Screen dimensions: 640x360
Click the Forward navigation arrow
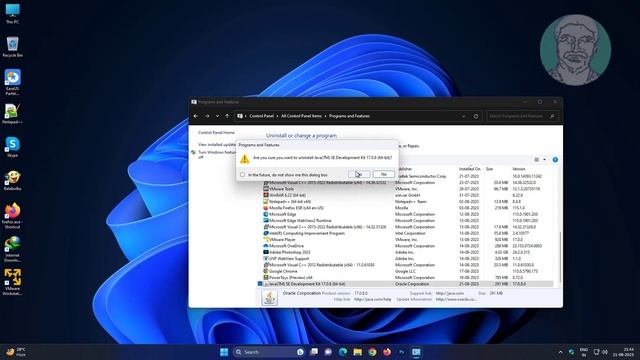[x=207, y=116]
